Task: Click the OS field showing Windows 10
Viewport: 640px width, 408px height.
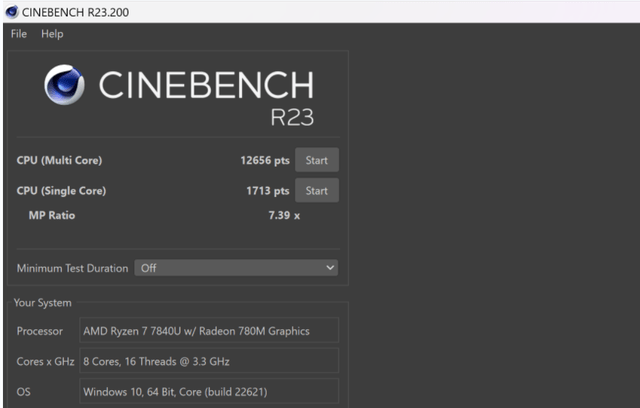Action: pyautogui.click(x=209, y=391)
